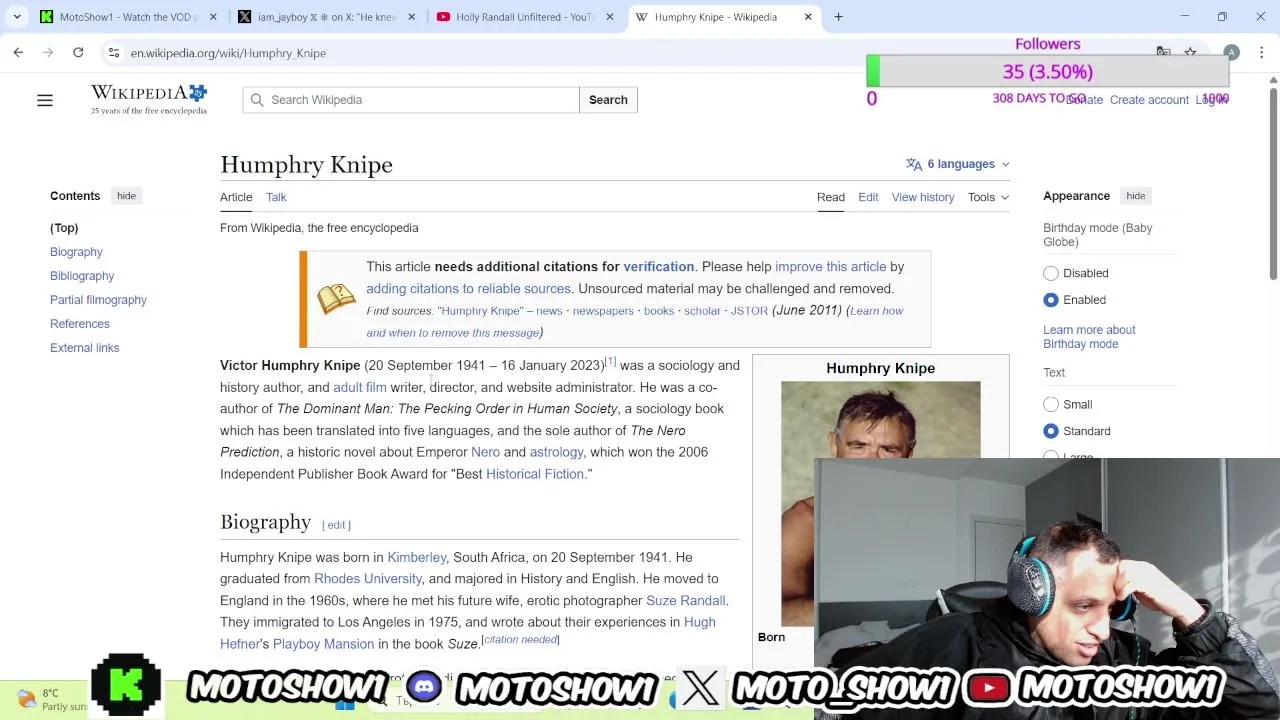Open the Nero link

pyautogui.click(x=485, y=452)
